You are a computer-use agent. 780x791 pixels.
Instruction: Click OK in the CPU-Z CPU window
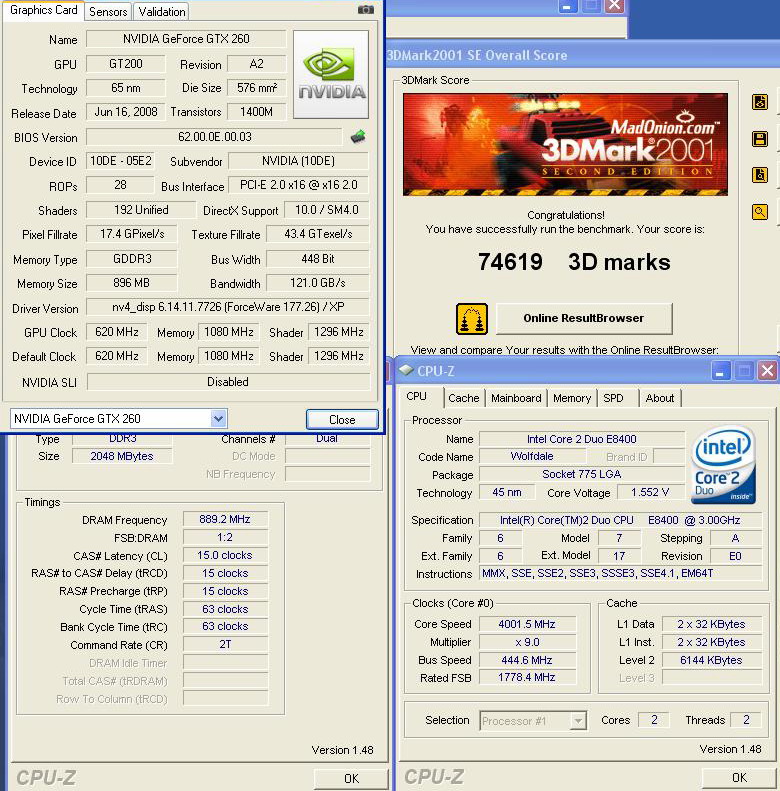coord(739,777)
